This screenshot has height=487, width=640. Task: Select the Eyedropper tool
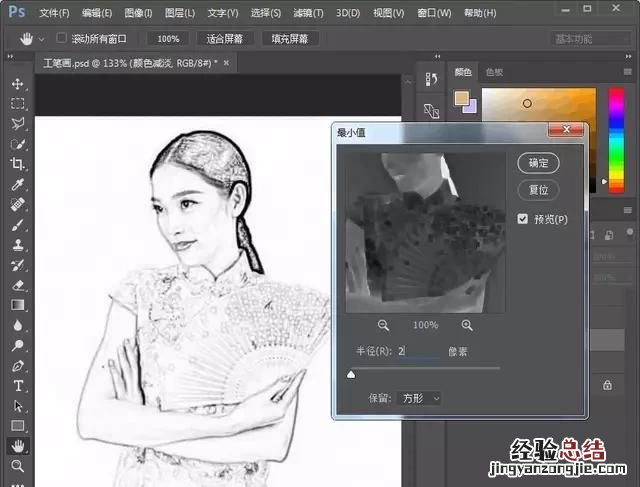coord(17,185)
